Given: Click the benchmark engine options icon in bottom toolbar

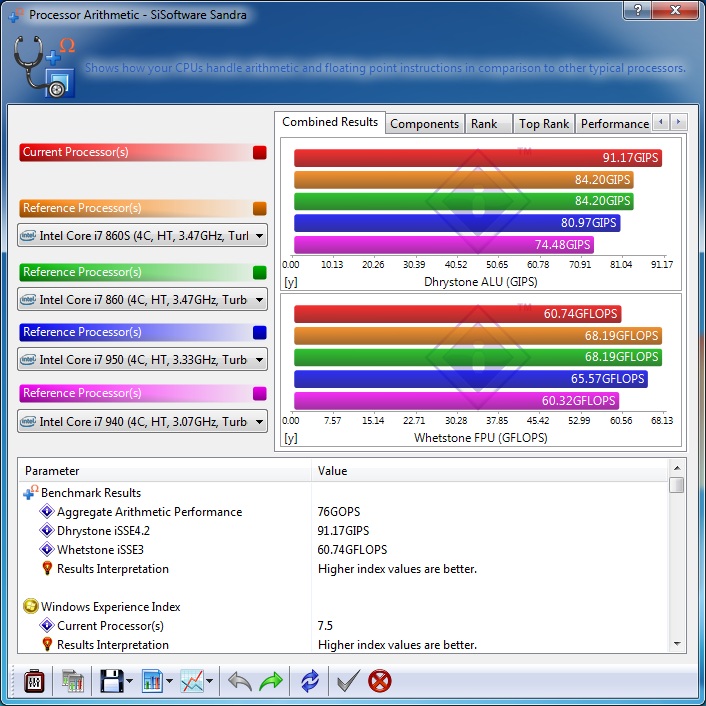Looking at the screenshot, I should coord(34,681).
